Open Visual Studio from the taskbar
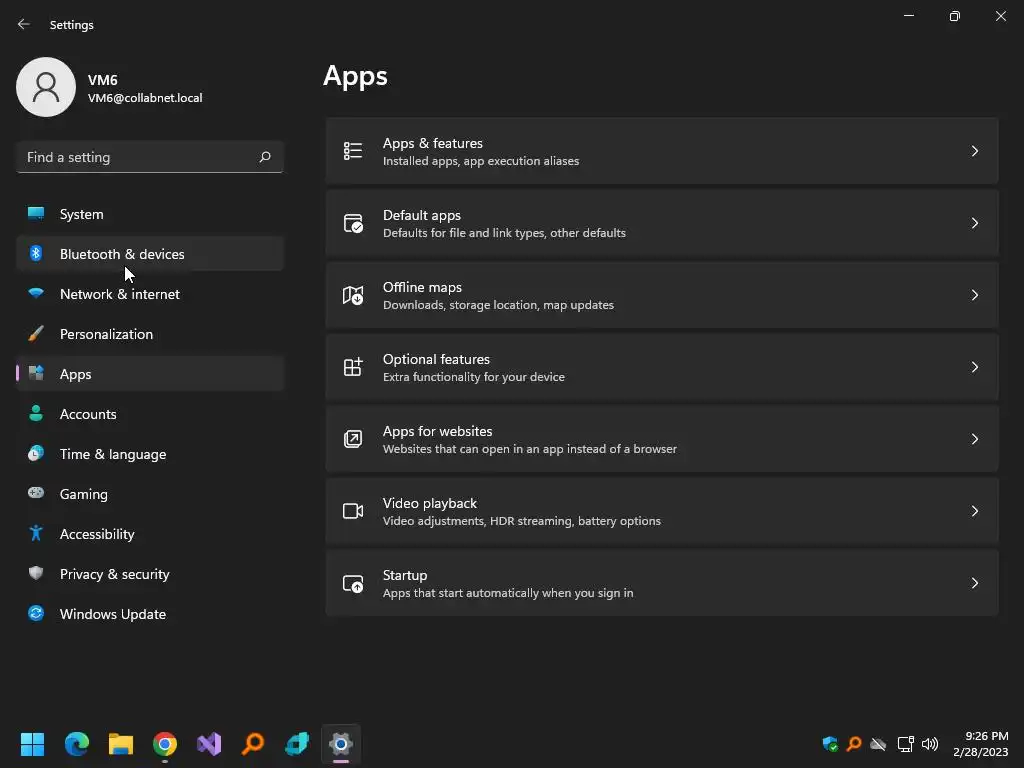The width and height of the screenshot is (1024, 768). [209, 744]
